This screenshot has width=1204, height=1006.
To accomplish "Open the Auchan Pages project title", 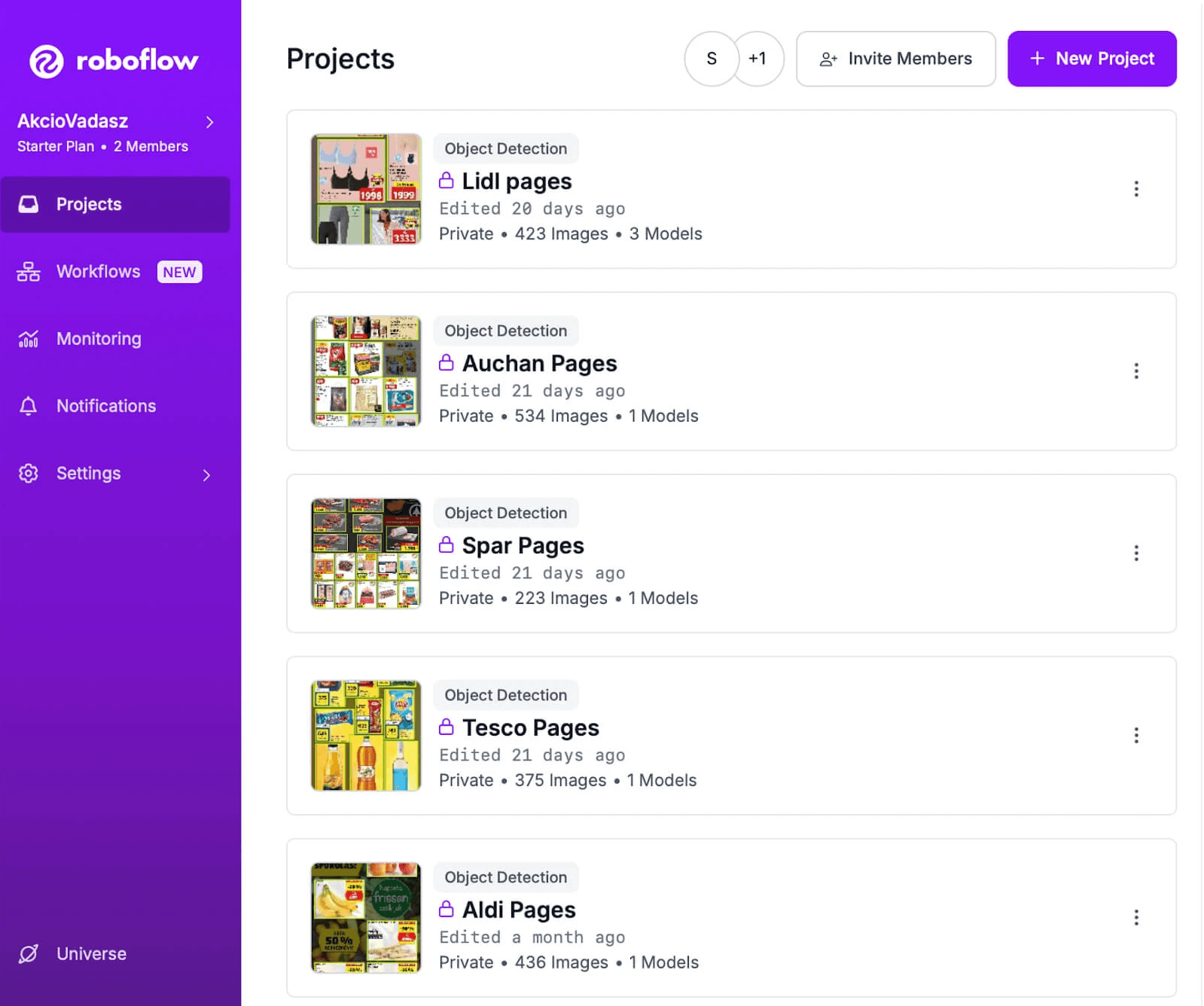I will tap(539, 364).
